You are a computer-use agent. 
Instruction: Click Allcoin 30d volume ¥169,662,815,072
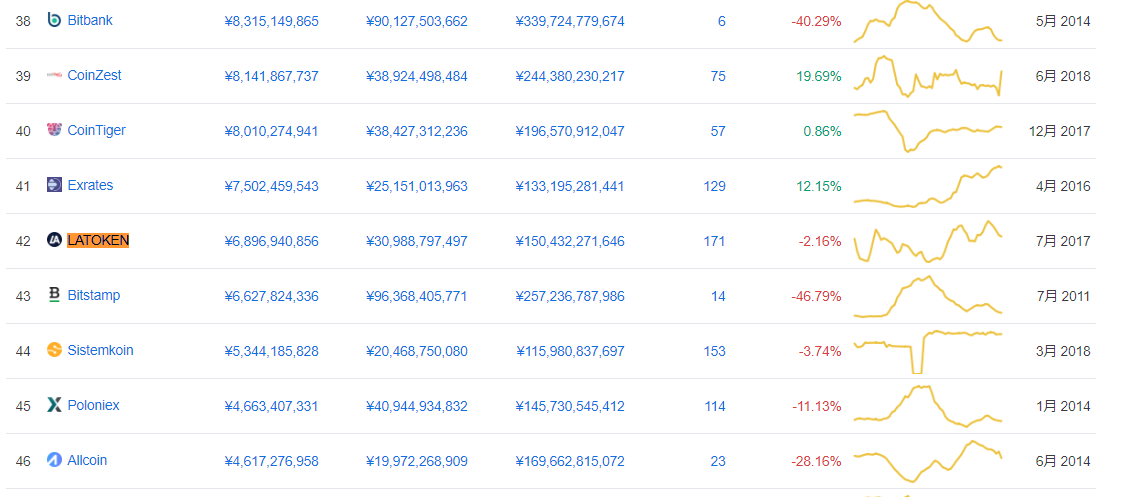570,461
